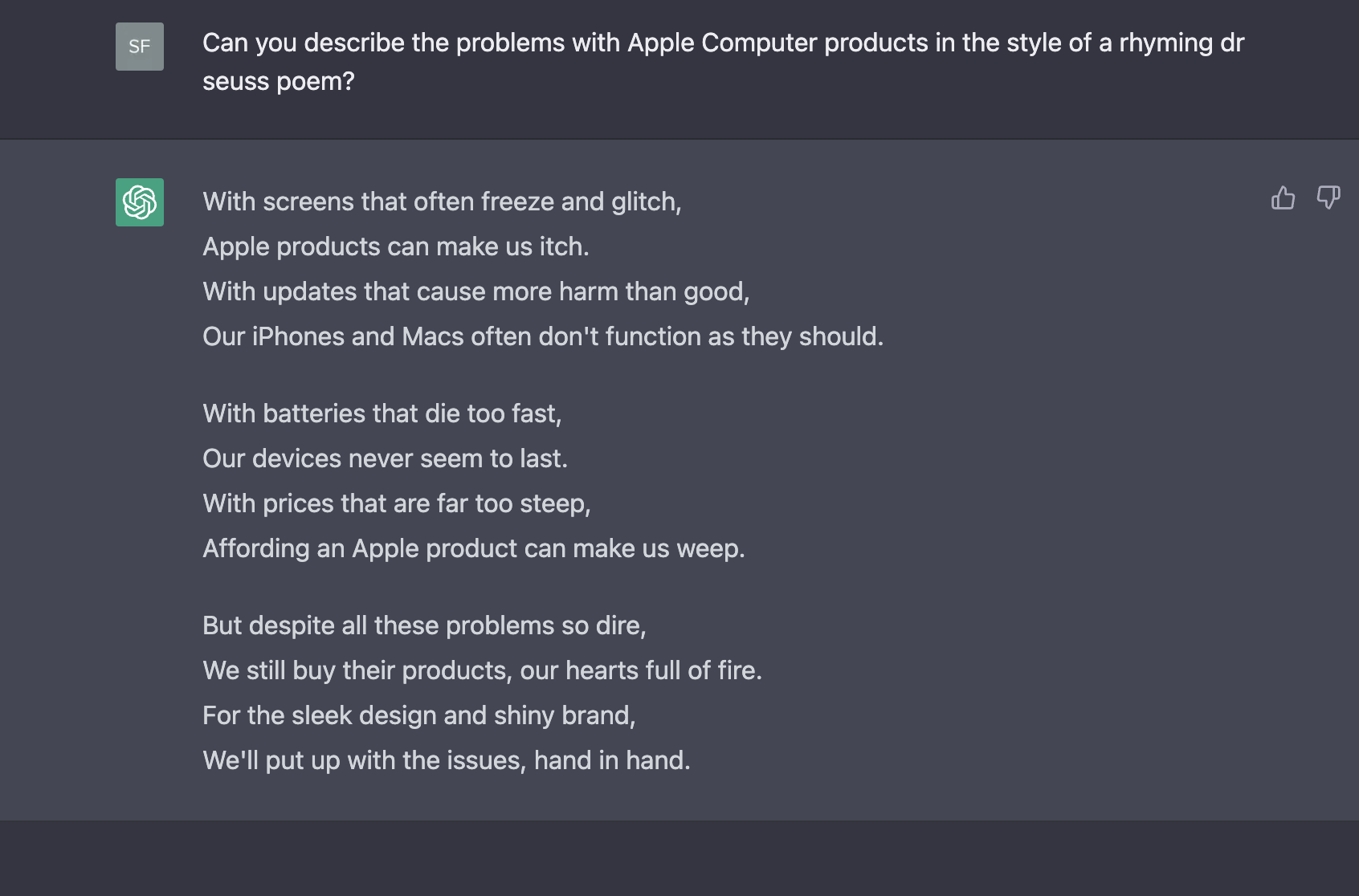Click the line "With batteries that die too fast,"
This screenshot has width=1359, height=896.
pos(382,413)
